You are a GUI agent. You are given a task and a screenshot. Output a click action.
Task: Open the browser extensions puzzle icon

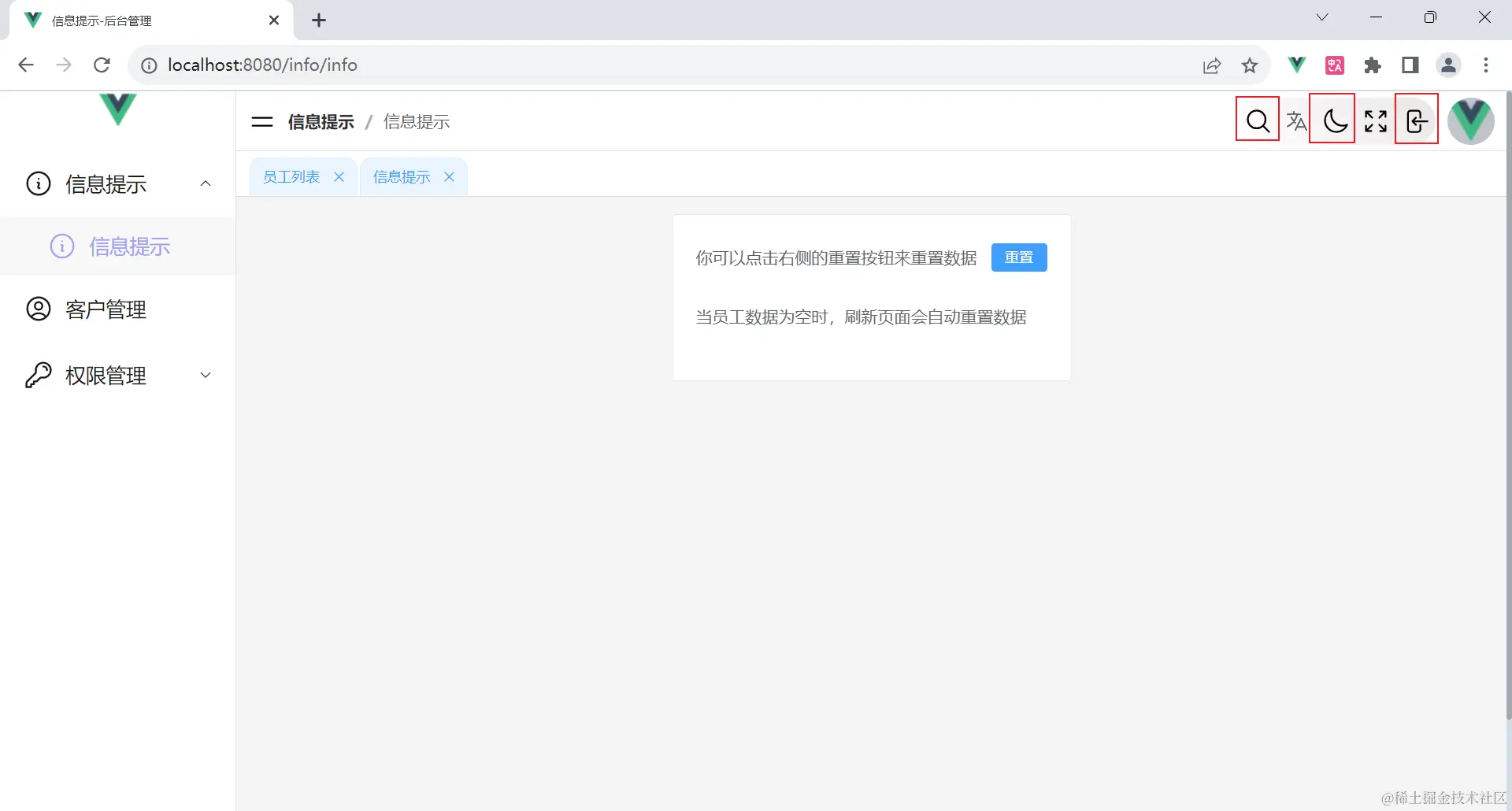[1373, 65]
